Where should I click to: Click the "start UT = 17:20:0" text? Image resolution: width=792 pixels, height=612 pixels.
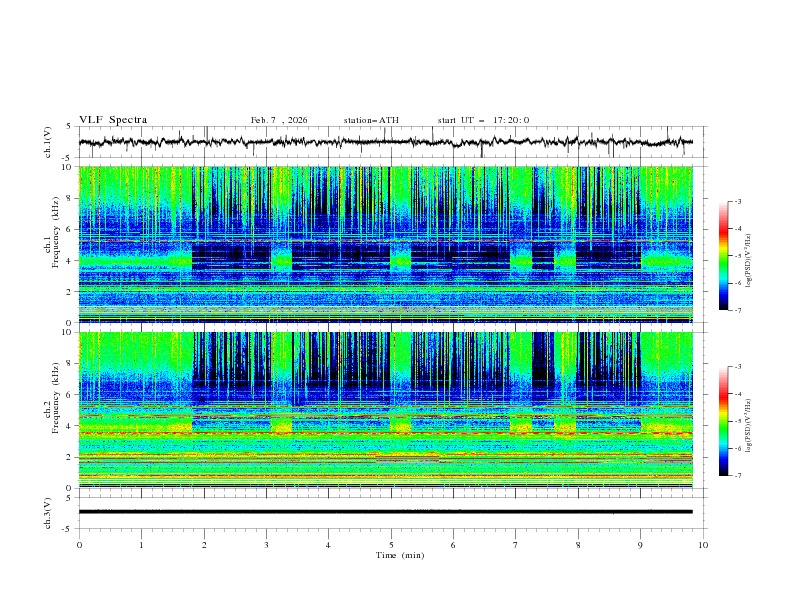(483, 120)
